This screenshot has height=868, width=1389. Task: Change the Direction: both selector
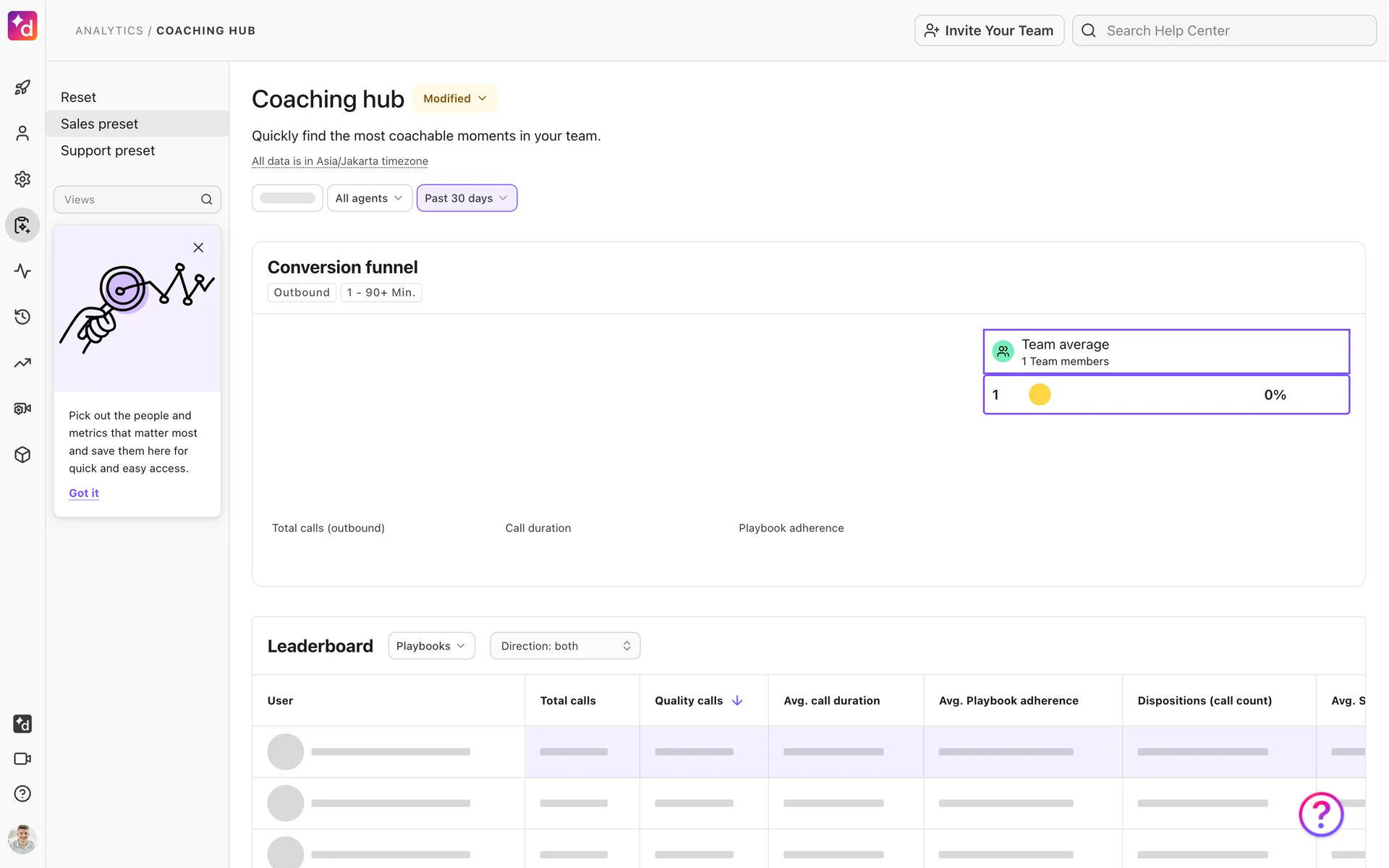(x=565, y=646)
